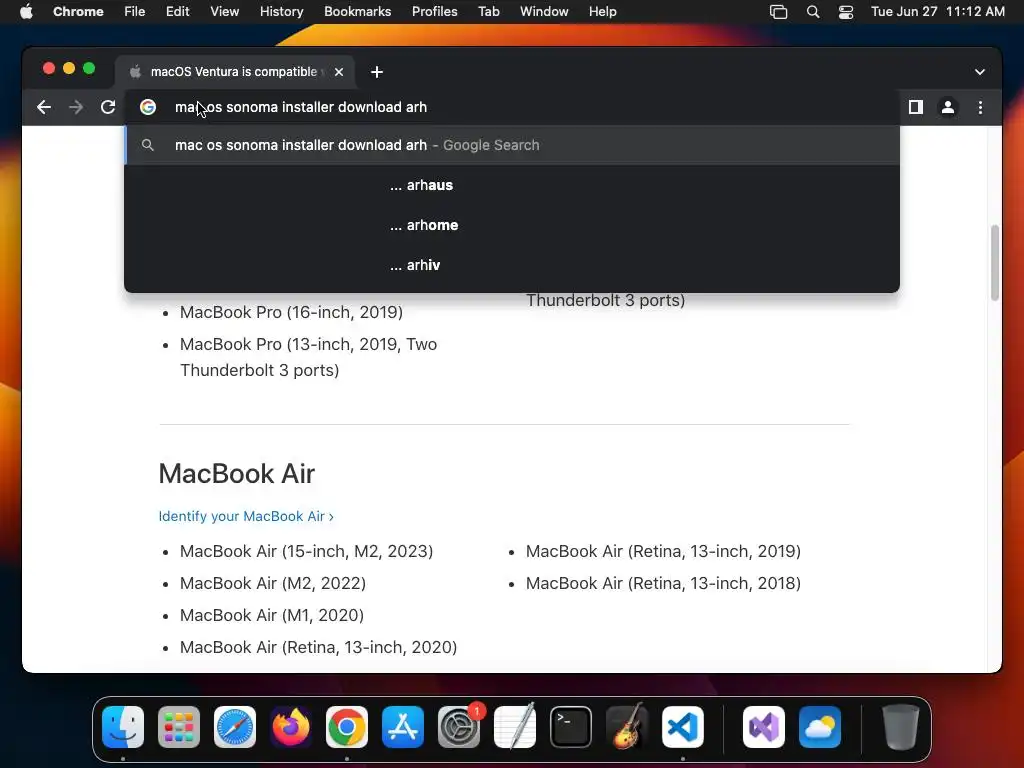Open Launchpad from the Dock
The width and height of the screenshot is (1024, 768).
179,727
